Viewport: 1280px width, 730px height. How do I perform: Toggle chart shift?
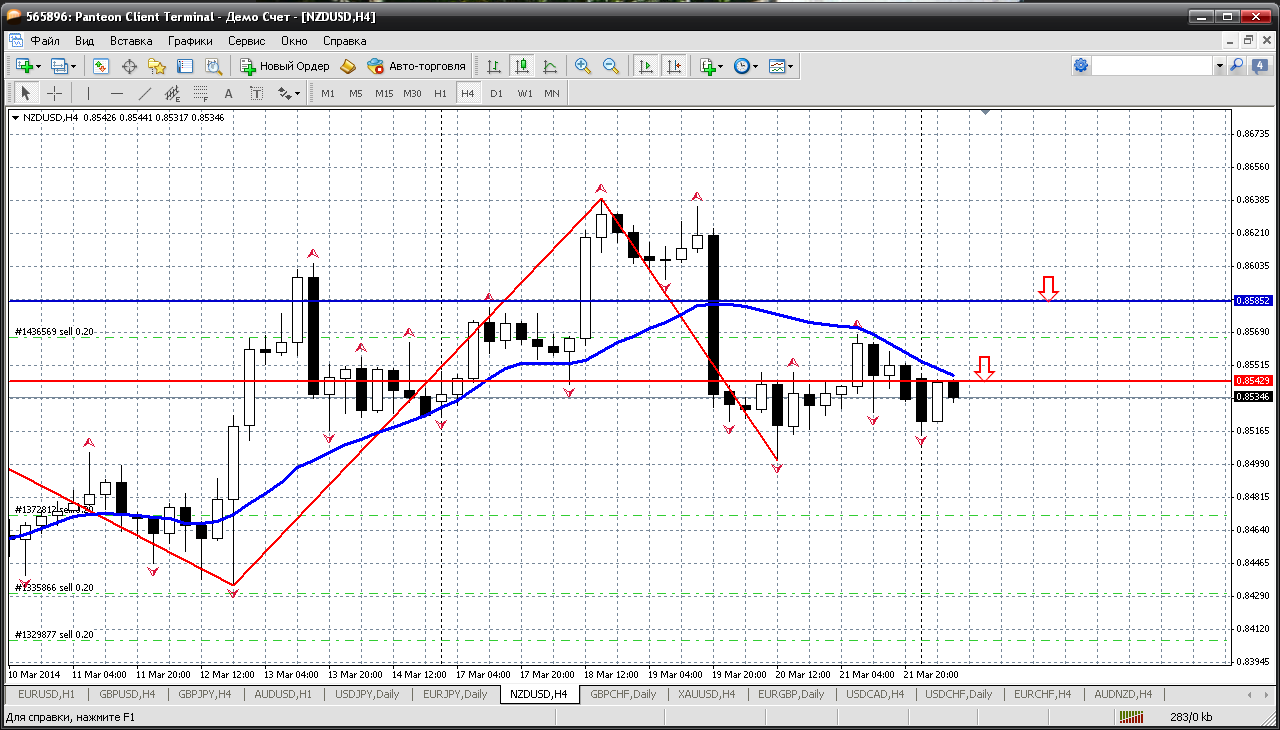[673, 66]
